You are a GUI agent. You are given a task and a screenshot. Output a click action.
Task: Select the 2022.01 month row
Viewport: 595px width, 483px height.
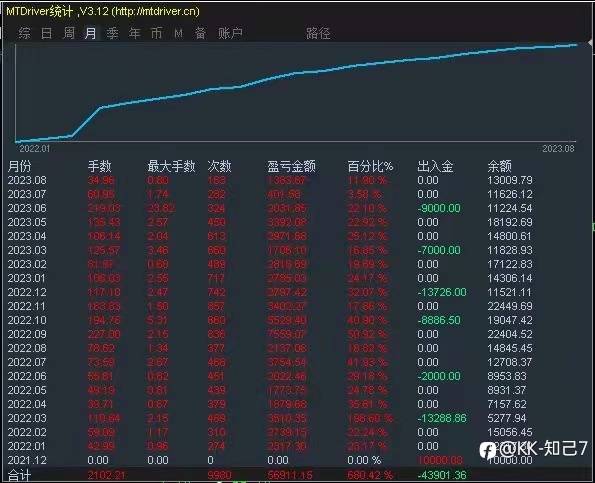pyautogui.click(x=270, y=446)
